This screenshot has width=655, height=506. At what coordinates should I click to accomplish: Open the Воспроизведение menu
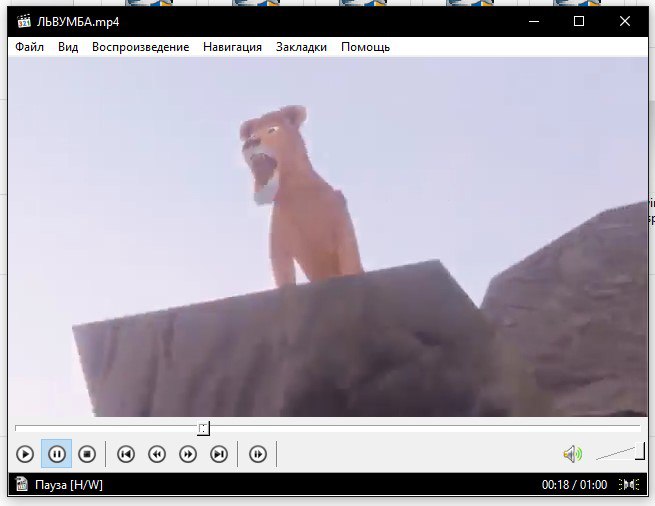click(140, 47)
